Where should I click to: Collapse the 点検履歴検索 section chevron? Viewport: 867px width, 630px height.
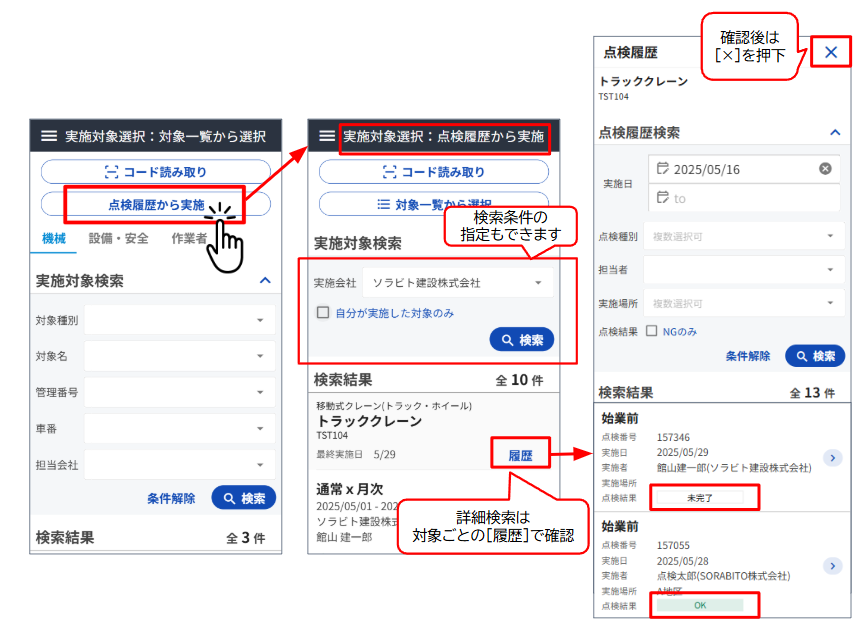pyautogui.click(x=835, y=132)
